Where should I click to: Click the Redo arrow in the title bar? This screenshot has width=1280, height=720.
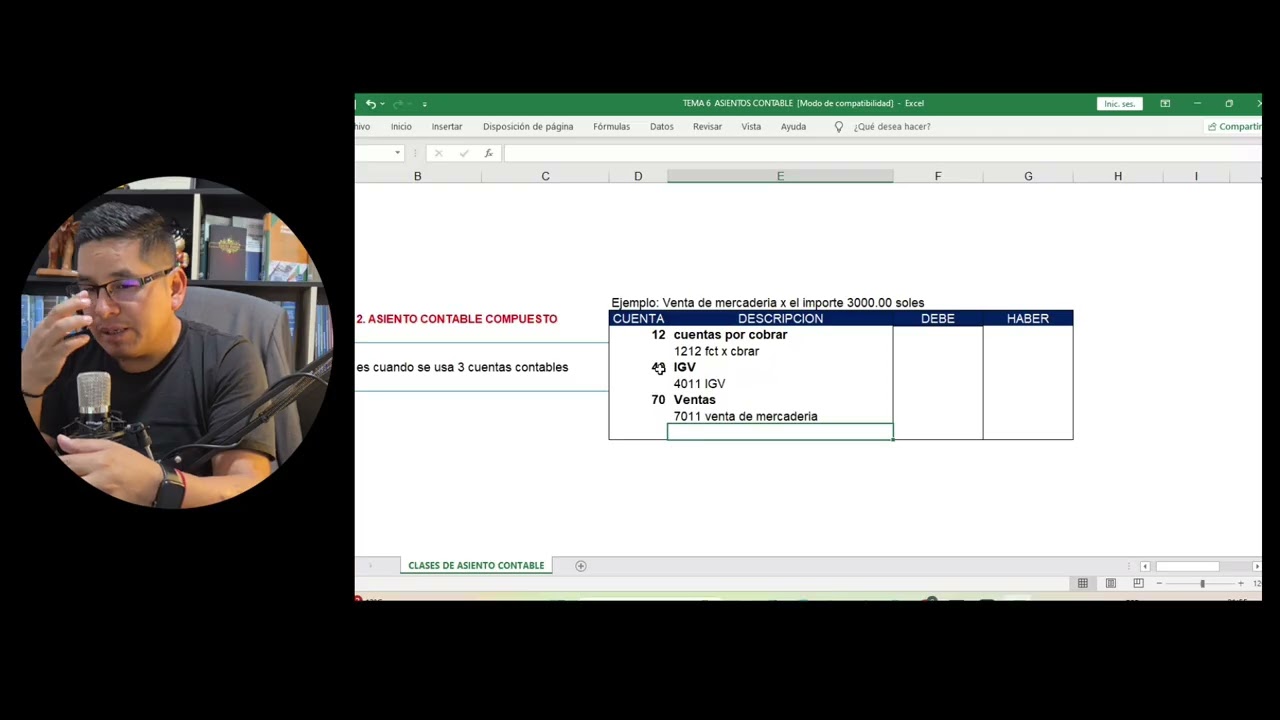pos(397,104)
